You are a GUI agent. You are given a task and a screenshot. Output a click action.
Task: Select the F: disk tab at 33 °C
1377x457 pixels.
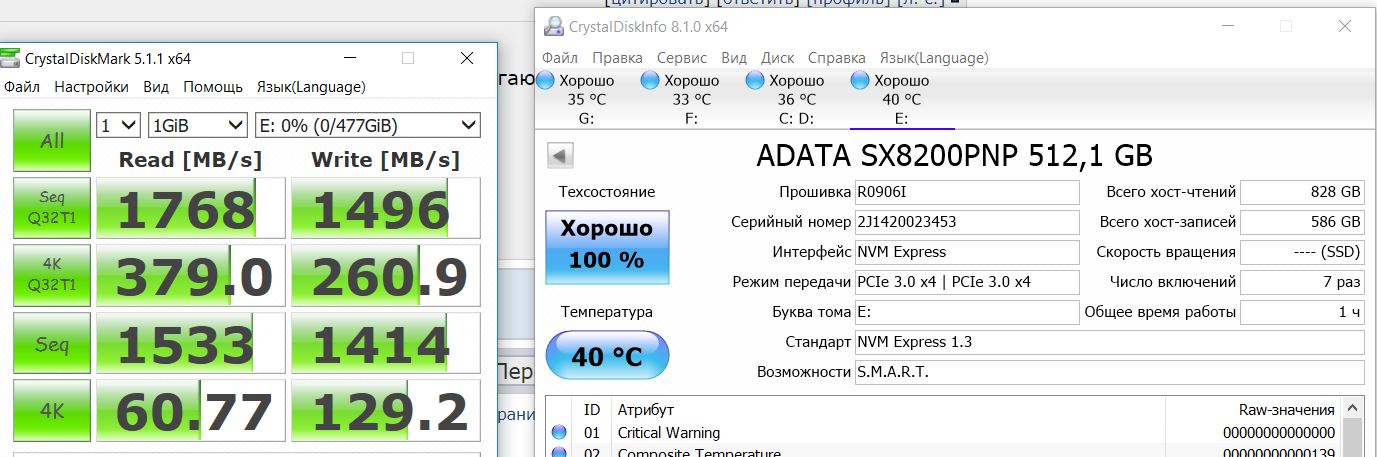692,100
